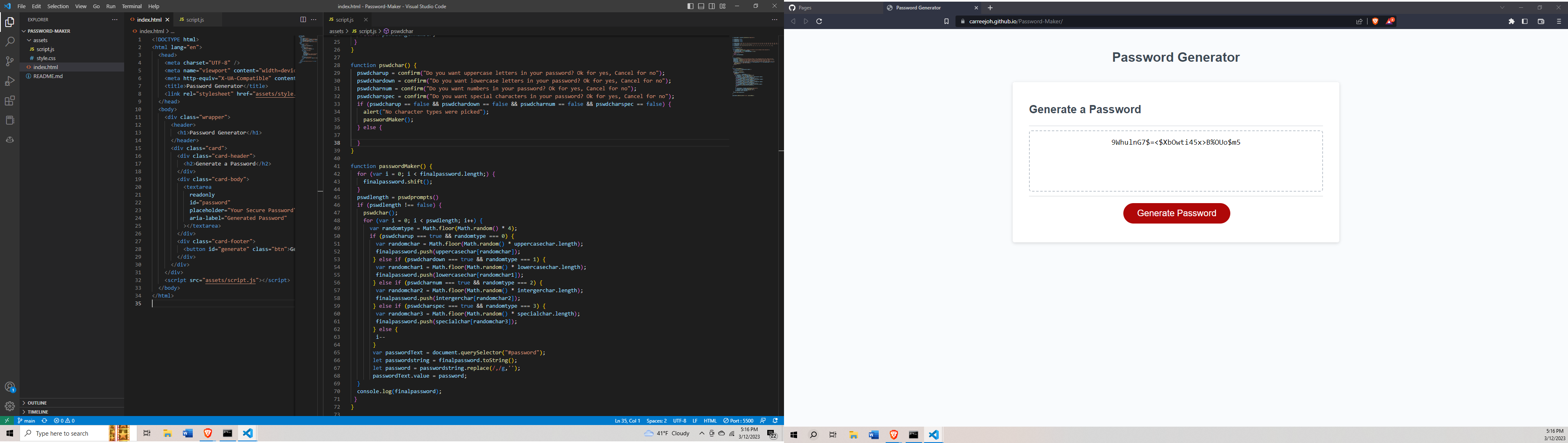The image size is (1568, 443).
Task: Switch to script.js tab in left editor
Action: tap(195, 20)
